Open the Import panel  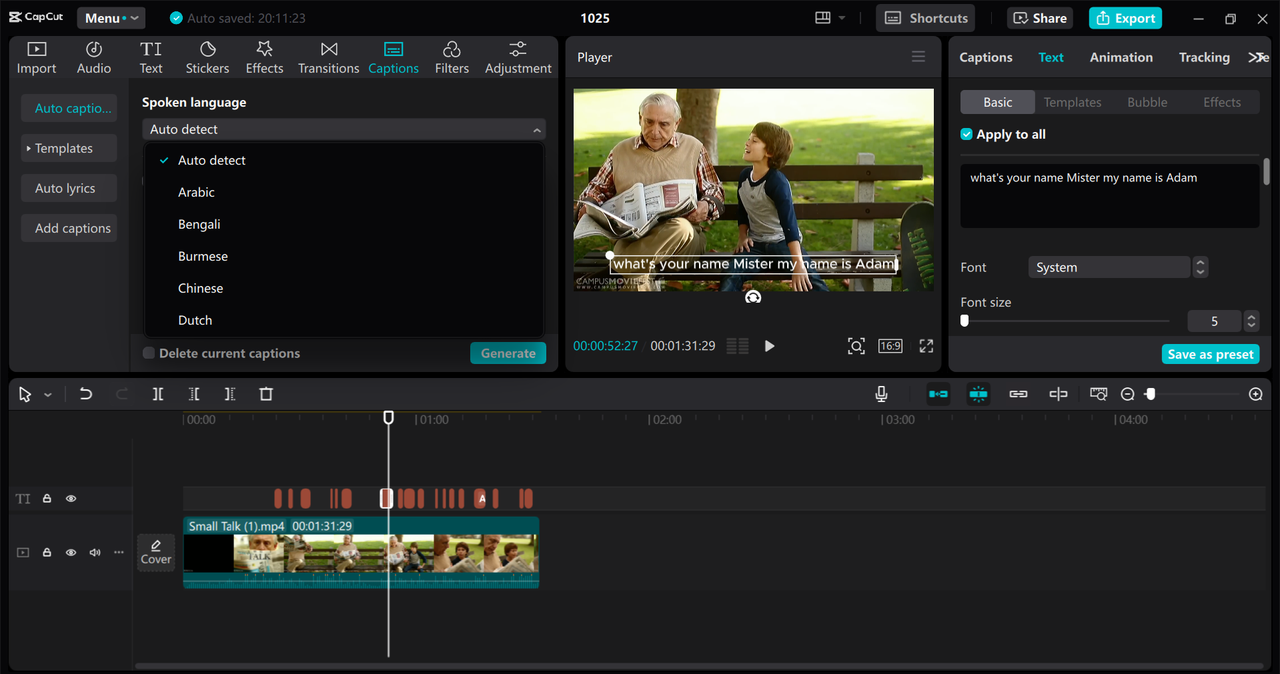(x=36, y=58)
